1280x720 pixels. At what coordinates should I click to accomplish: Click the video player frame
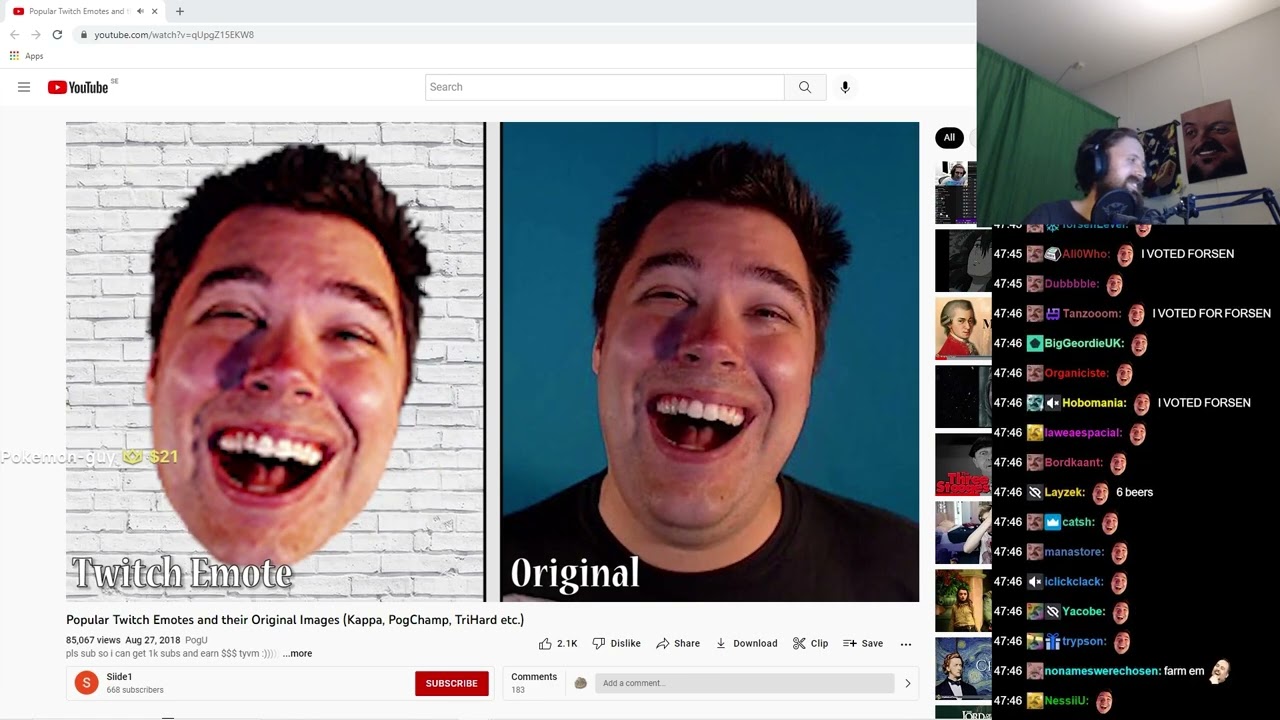[x=492, y=362]
